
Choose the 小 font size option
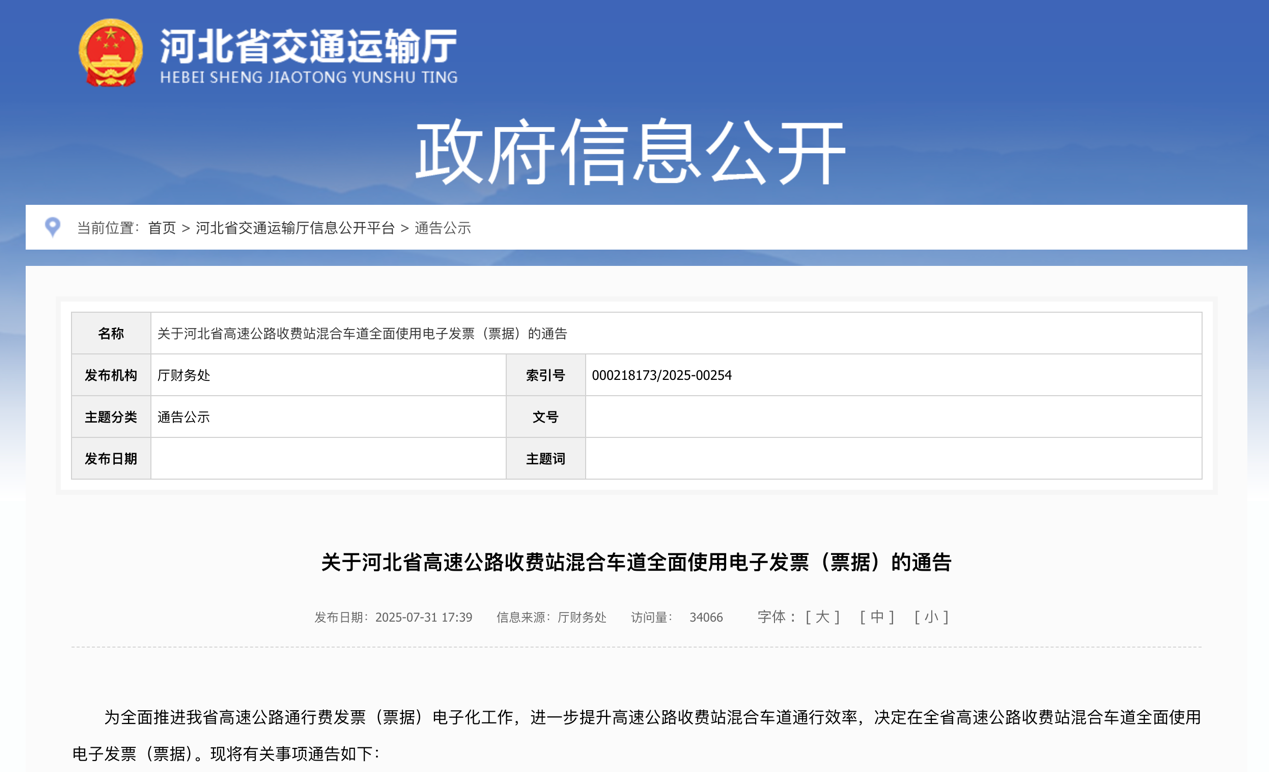[x=931, y=617]
